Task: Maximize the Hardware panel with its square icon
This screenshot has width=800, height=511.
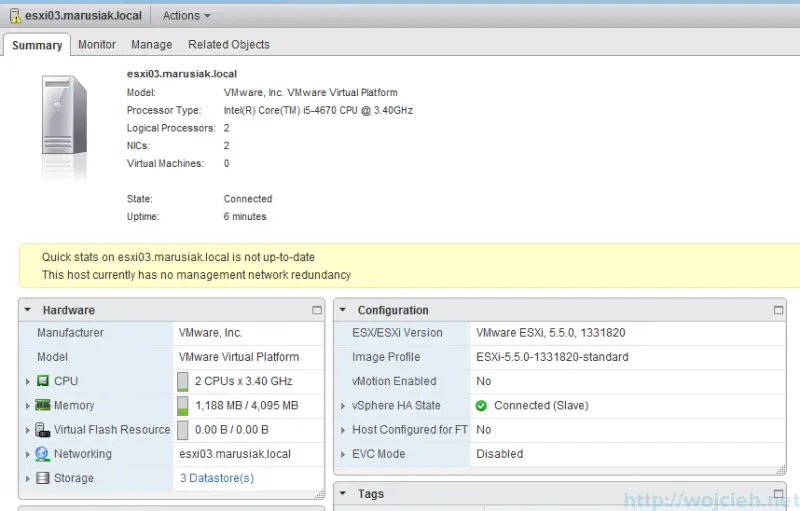Action: pyautogui.click(x=317, y=310)
